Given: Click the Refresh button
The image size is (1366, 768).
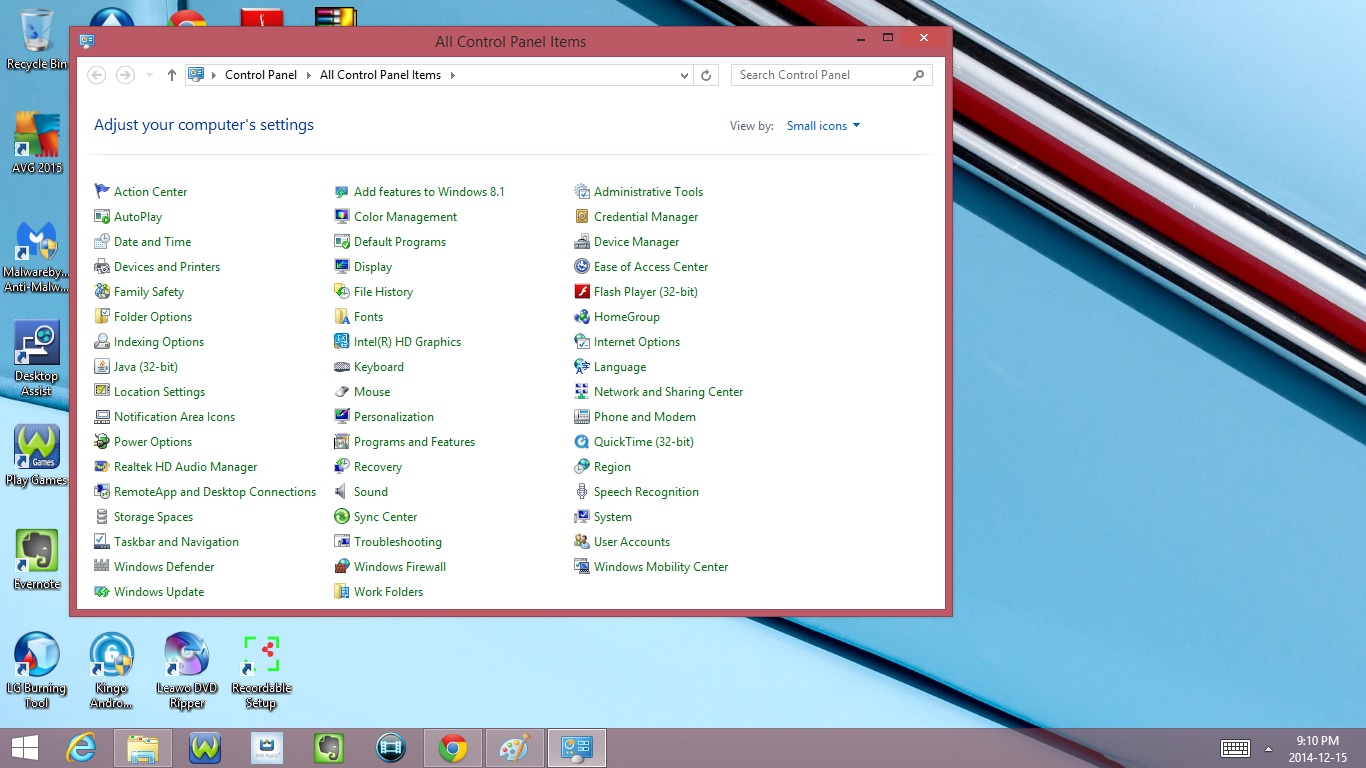Looking at the screenshot, I should pos(706,75).
